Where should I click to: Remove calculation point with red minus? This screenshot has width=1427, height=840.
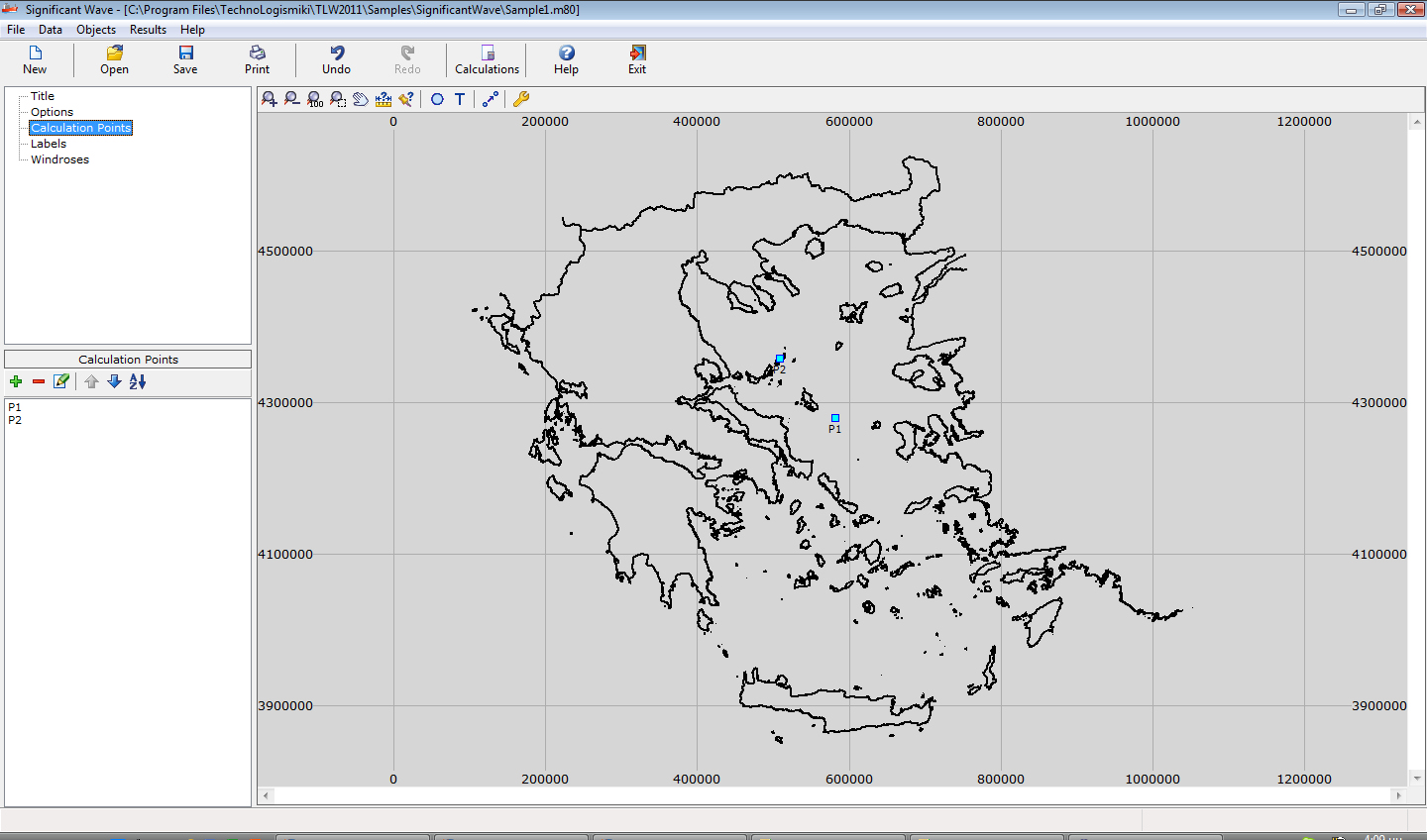[39, 381]
